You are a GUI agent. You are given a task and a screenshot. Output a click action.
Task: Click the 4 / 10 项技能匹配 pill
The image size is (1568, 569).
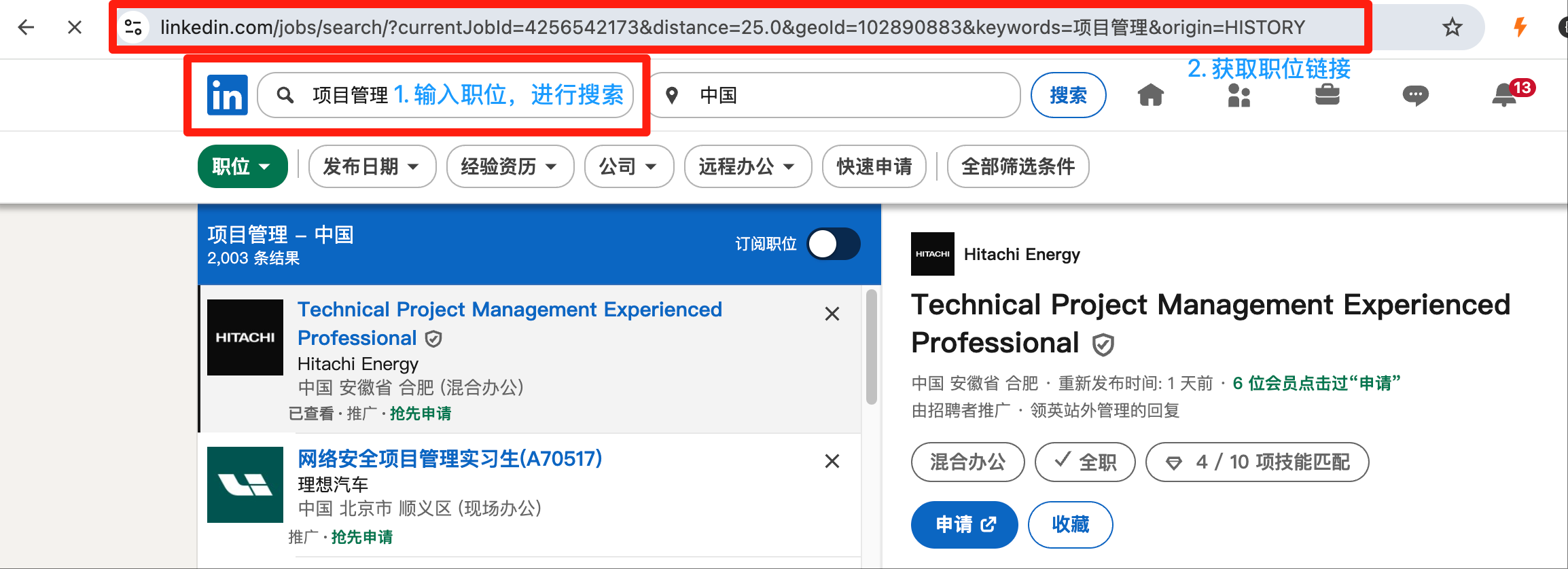pyautogui.click(x=1258, y=462)
